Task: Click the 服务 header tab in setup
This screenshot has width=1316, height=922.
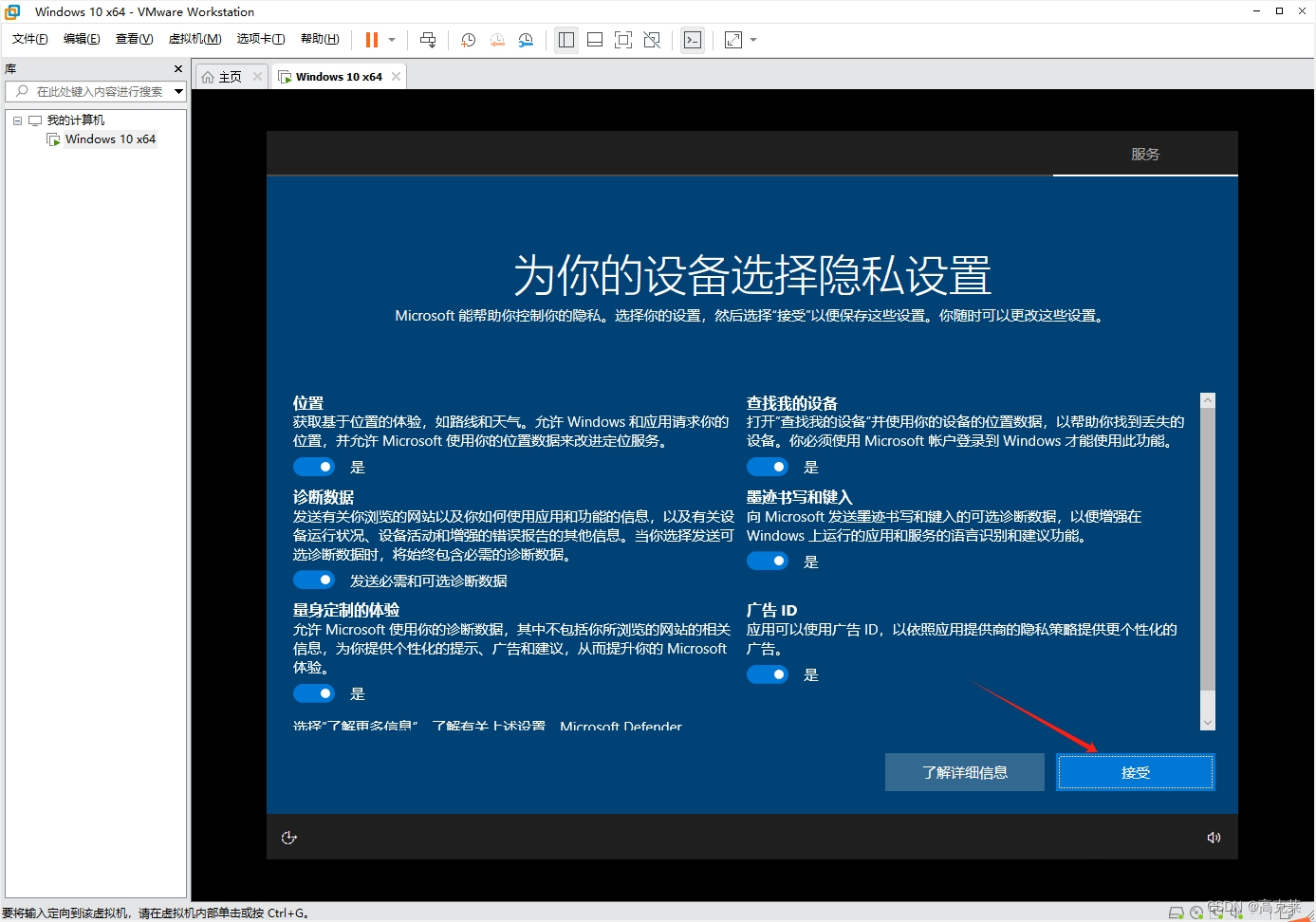Action: (1145, 154)
